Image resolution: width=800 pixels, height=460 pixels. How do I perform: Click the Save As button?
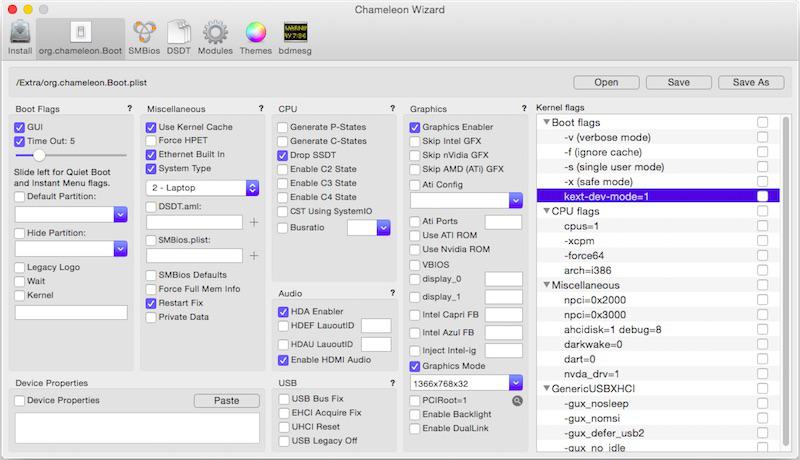pyautogui.click(x=751, y=83)
